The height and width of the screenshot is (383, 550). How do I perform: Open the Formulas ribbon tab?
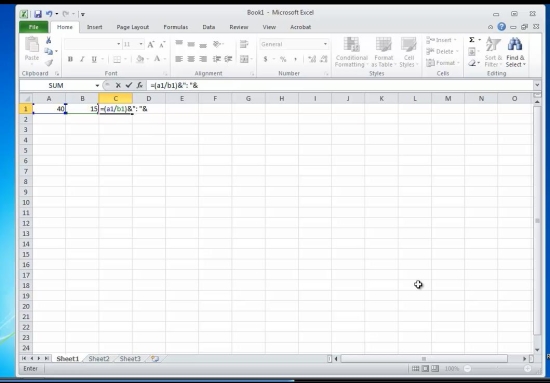click(176, 27)
